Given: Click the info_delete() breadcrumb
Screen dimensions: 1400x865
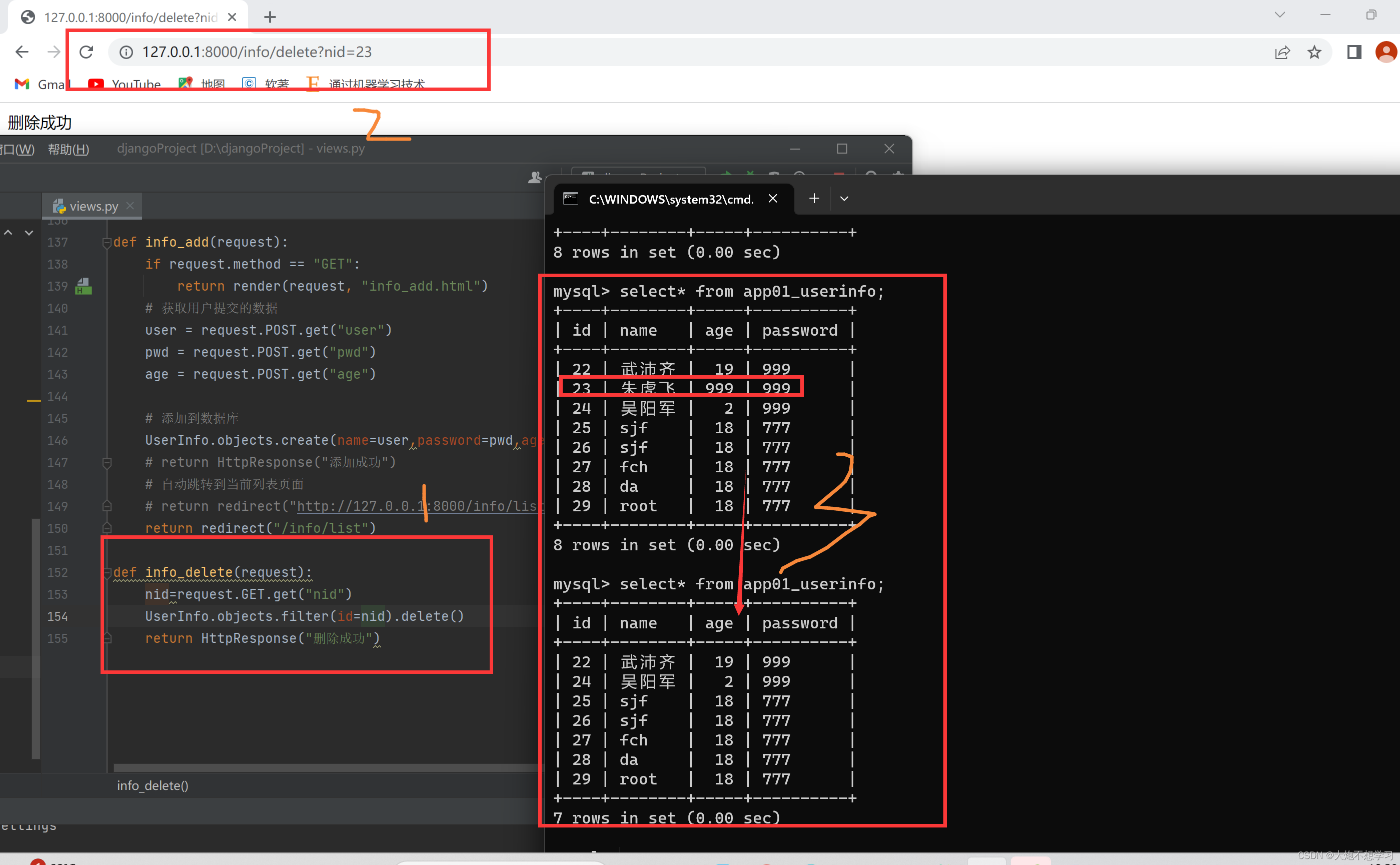Looking at the screenshot, I should pos(153,785).
